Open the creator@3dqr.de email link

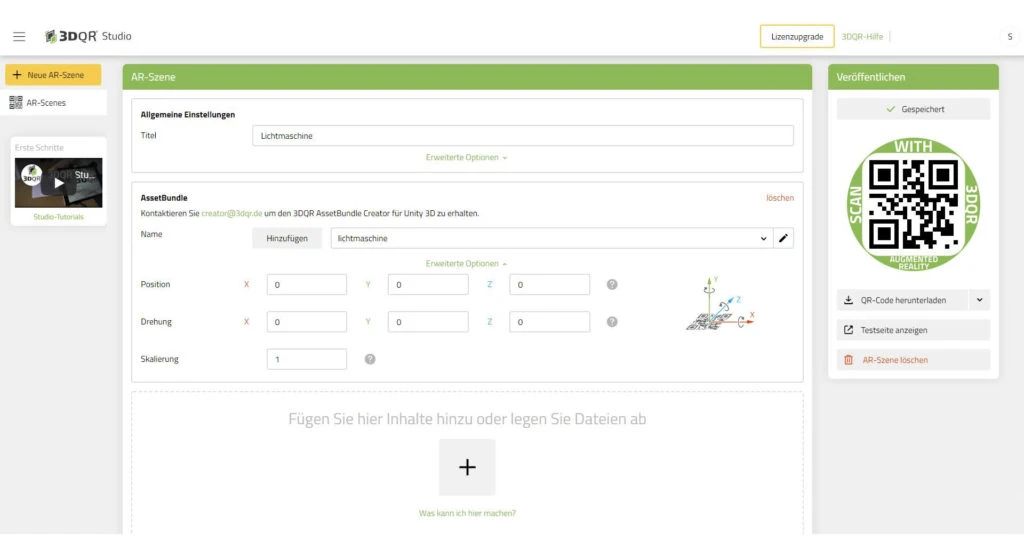pos(232,214)
